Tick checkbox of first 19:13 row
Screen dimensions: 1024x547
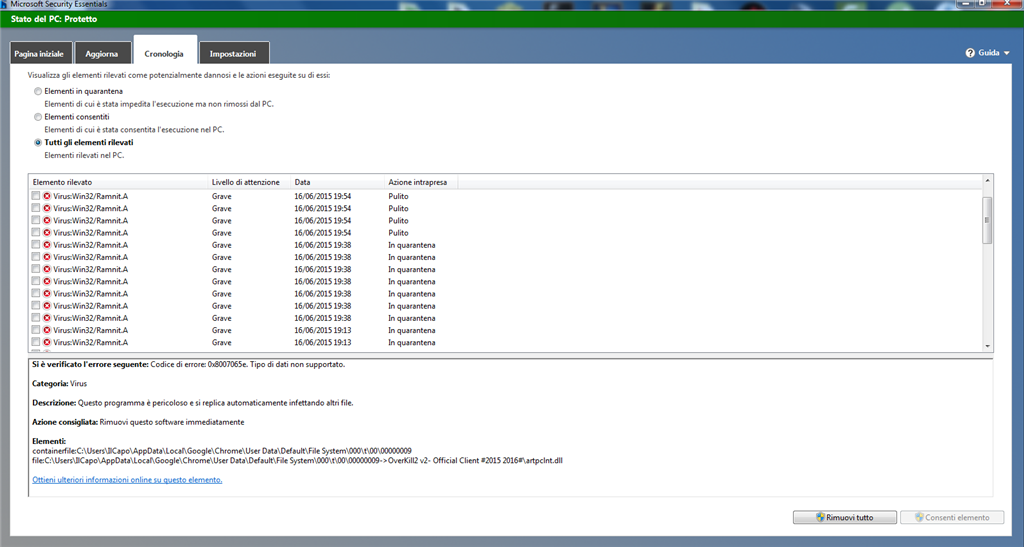(x=36, y=330)
